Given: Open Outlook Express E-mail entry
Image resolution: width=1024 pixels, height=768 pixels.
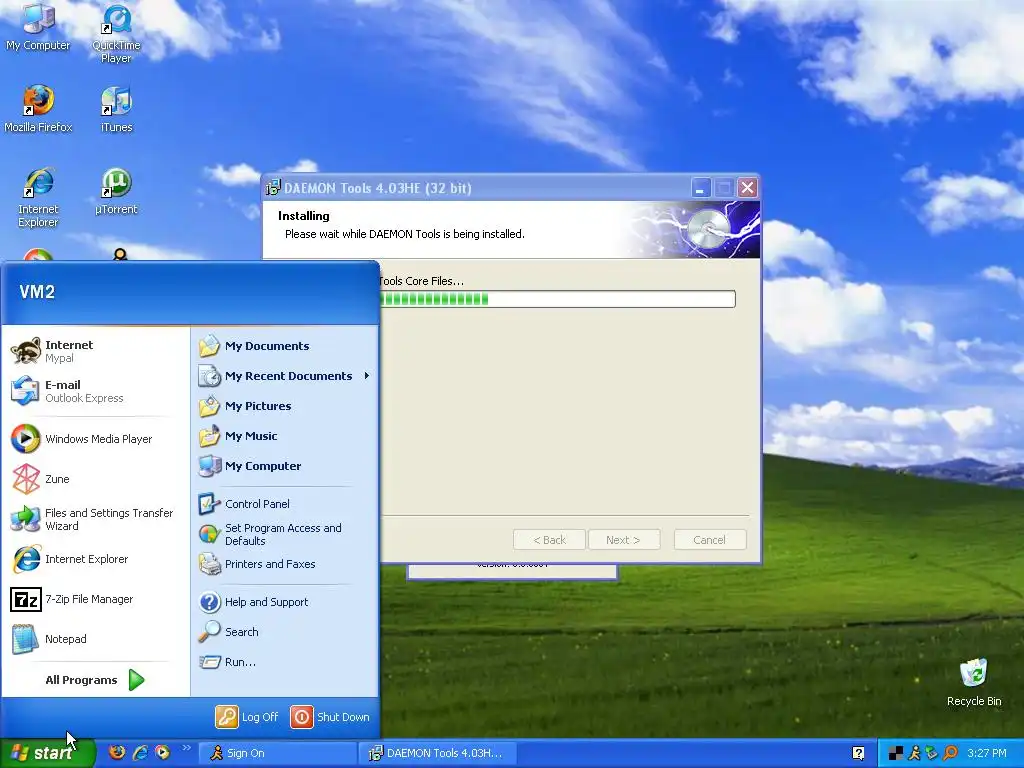Looking at the screenshot, I should 96,391.
